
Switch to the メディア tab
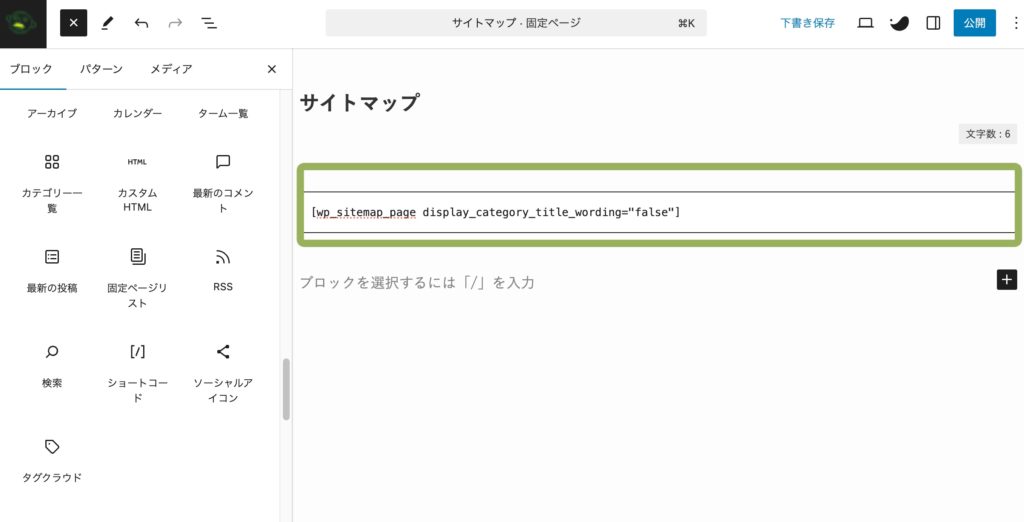coord(171,69)
